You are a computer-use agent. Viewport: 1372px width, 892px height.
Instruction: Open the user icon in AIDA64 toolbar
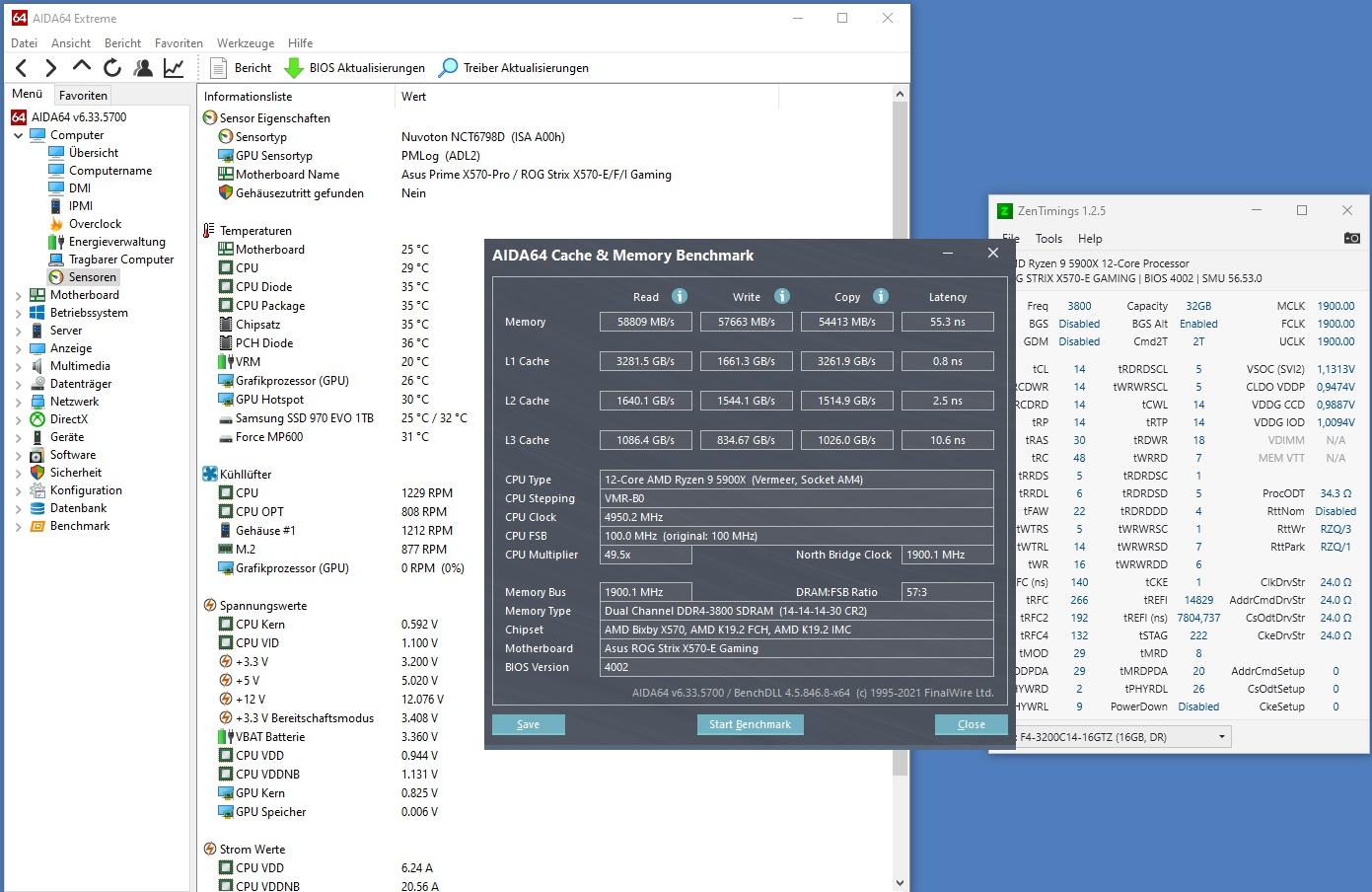[143, 68]
